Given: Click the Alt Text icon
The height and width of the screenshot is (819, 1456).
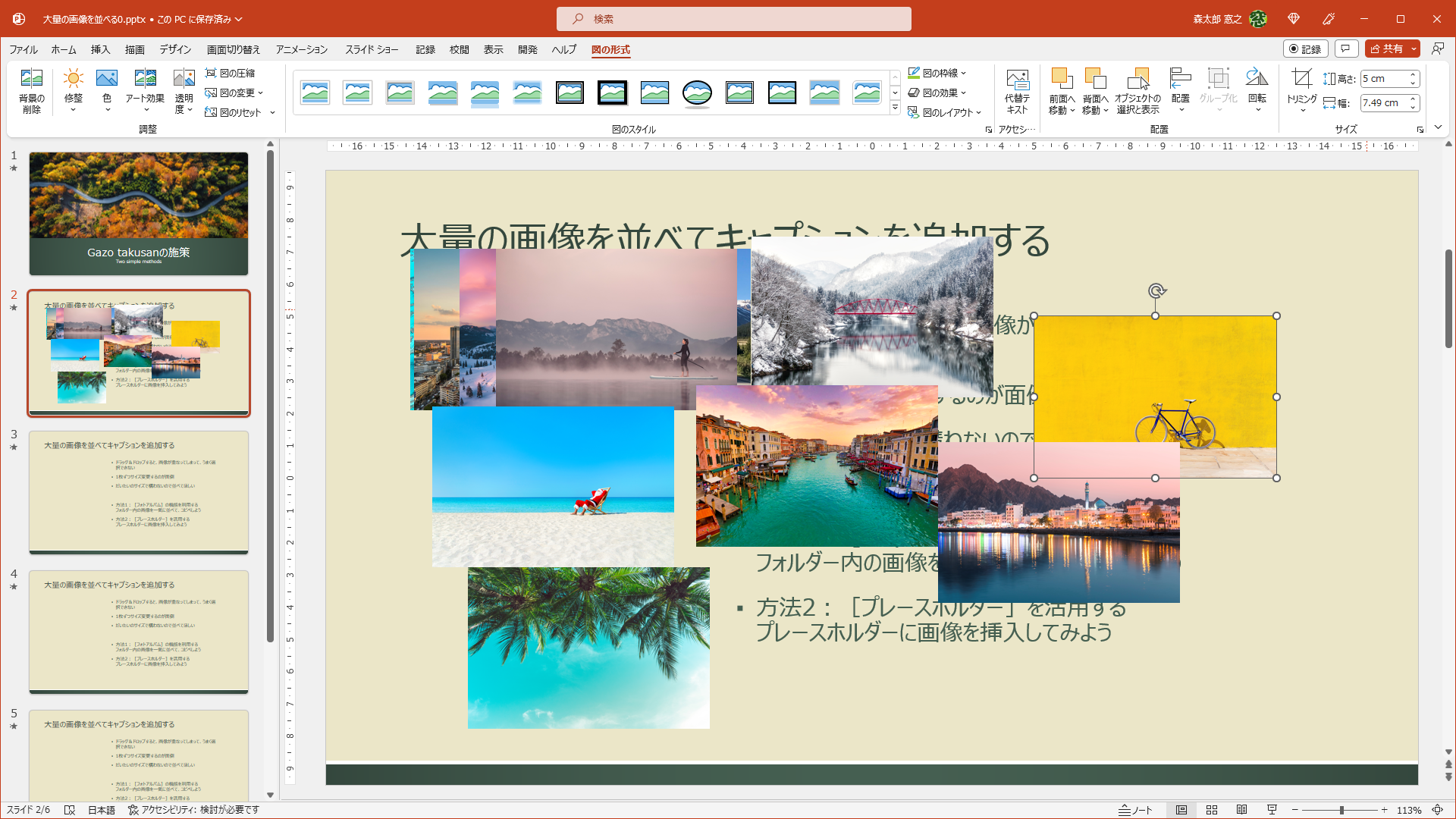Looking at the screenshot, I should coord(1018,89).
